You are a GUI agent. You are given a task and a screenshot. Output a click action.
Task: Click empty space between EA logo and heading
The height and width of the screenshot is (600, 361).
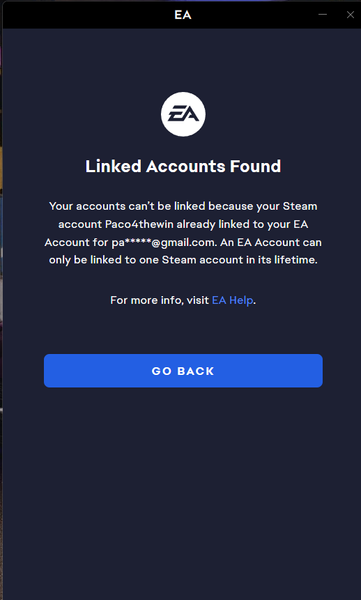183,147
